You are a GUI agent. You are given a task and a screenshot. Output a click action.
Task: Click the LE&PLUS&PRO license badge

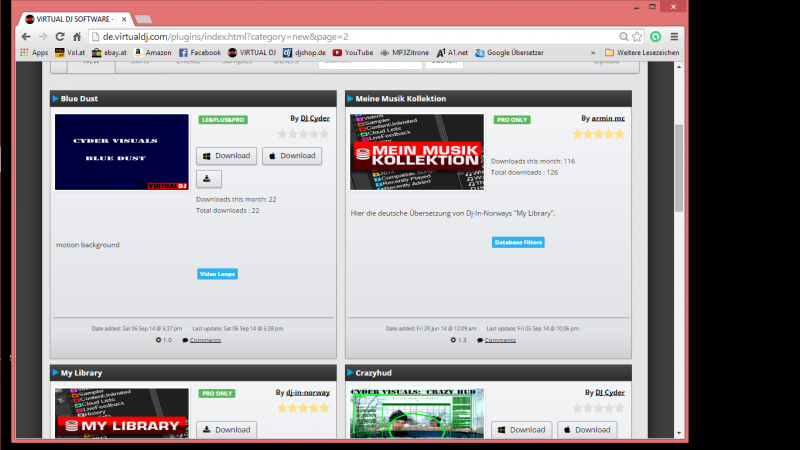[223, 120]
